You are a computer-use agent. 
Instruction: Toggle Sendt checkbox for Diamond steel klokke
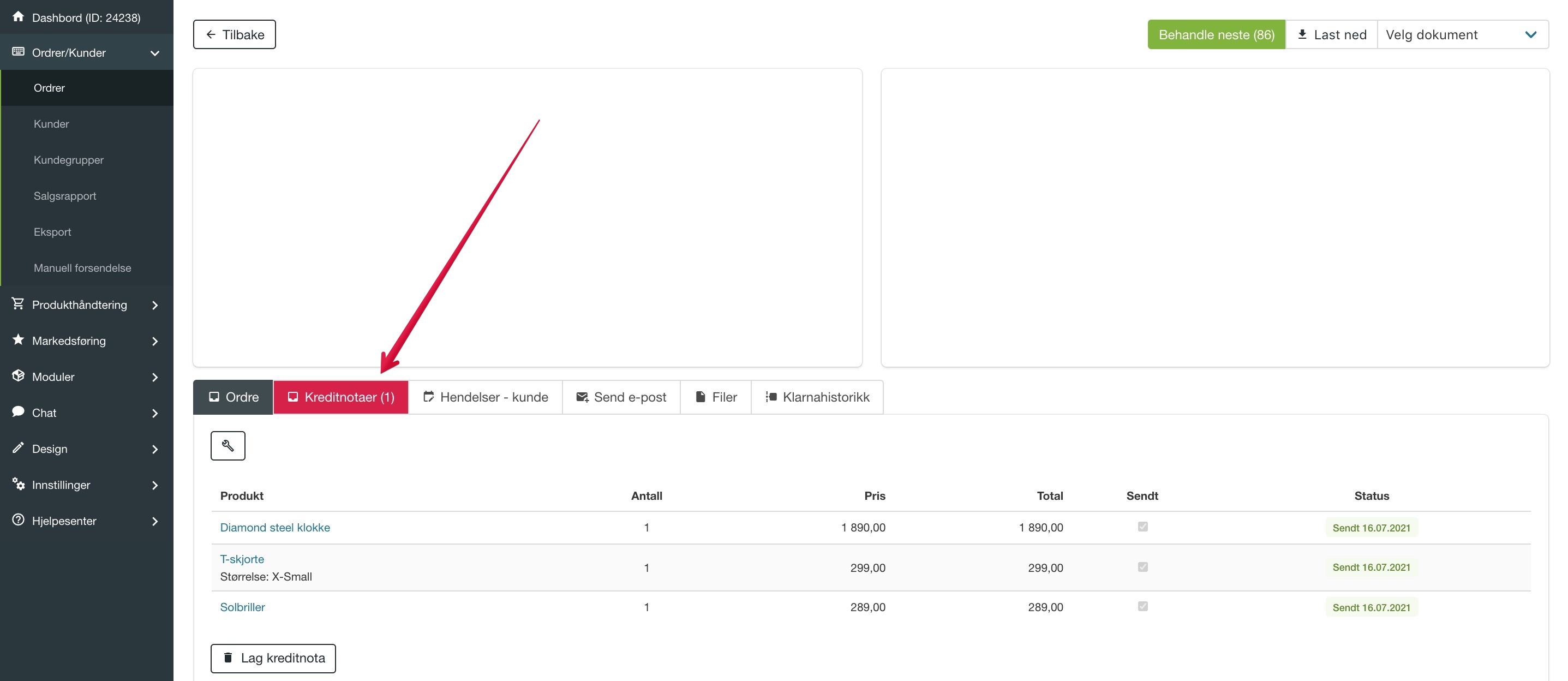tap(1142, 527)
